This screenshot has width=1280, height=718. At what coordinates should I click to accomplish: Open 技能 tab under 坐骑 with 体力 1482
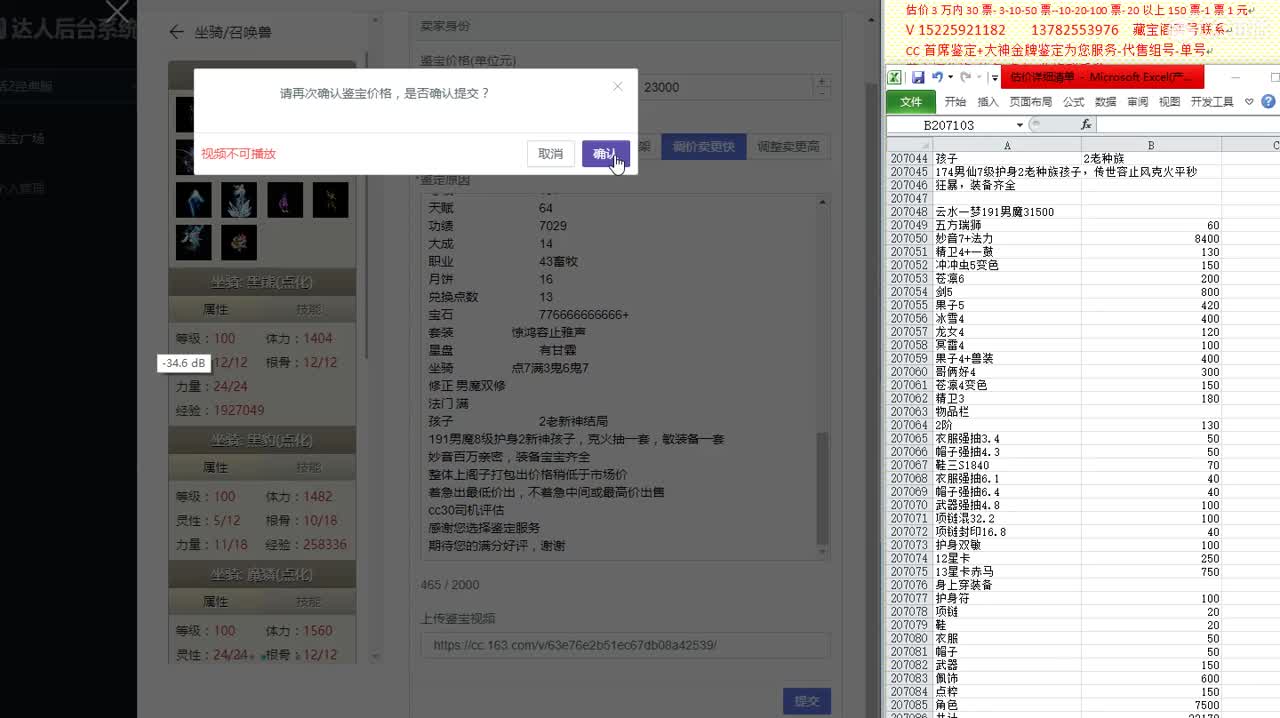(308, 468)
